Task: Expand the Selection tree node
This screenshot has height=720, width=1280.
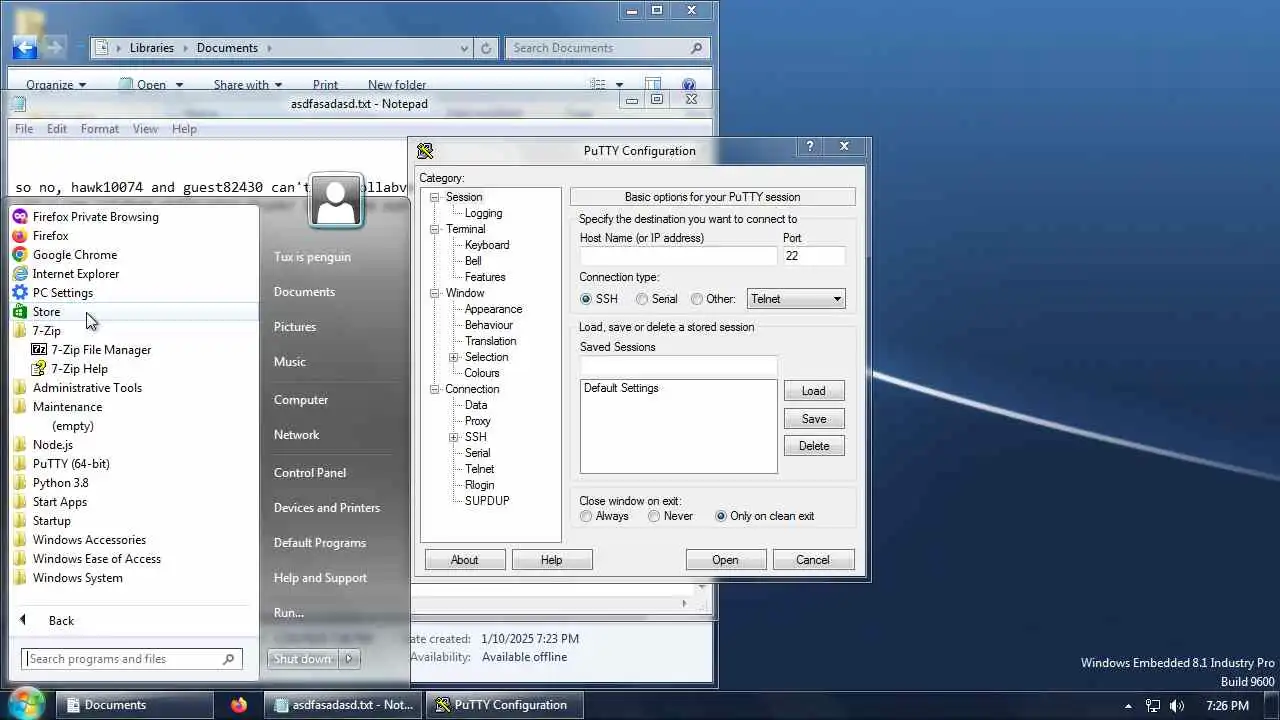Action: pyautogui.click(x=454, y=357)
